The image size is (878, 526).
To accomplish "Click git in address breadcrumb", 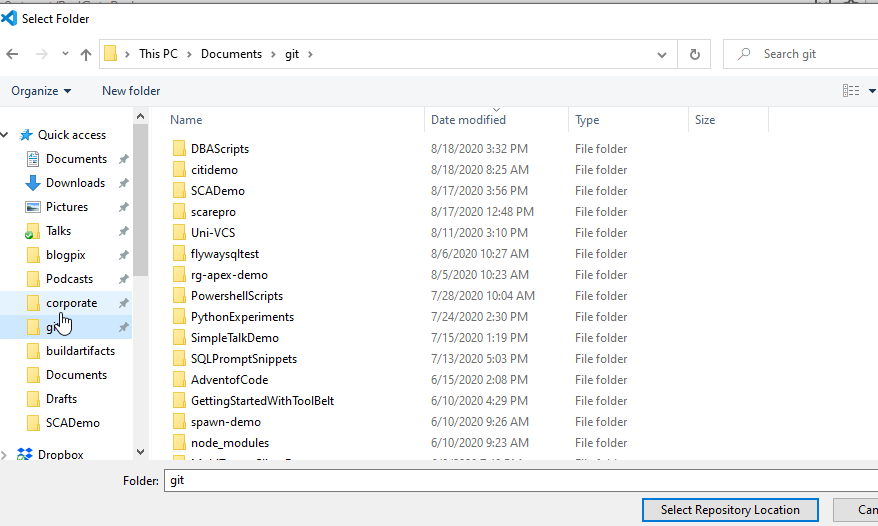I will pyautogui.click(x=292, y=54).
